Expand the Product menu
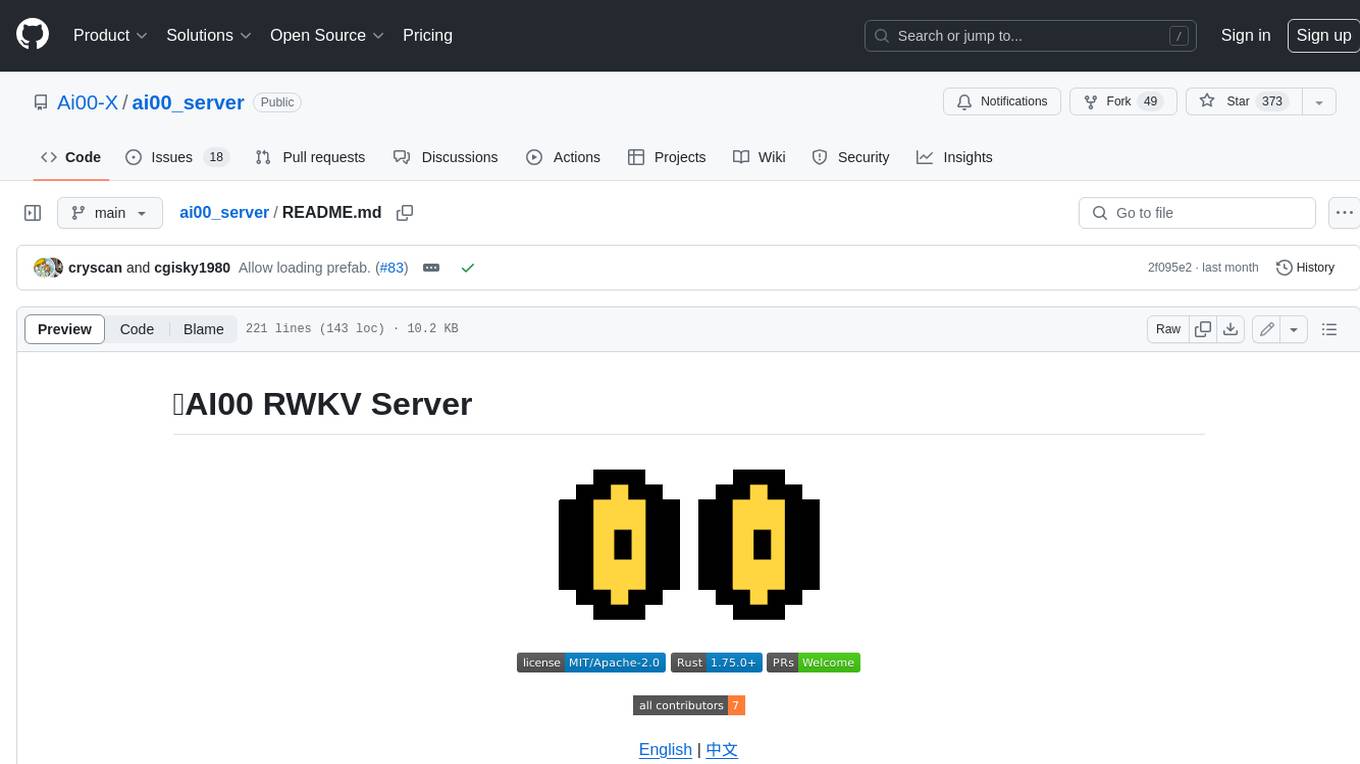Screen dimensions: 1360x764 coord(110,35)
